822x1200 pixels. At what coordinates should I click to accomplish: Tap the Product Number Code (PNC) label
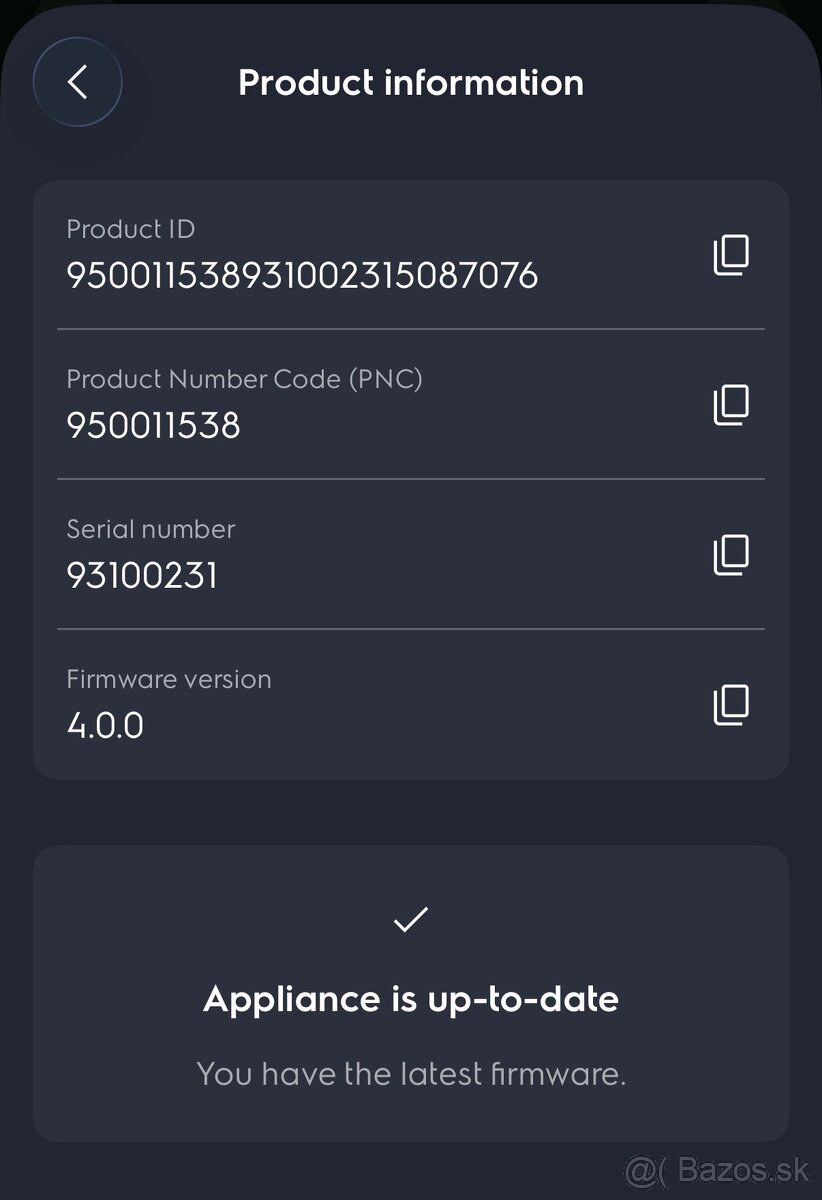(244, 379)
